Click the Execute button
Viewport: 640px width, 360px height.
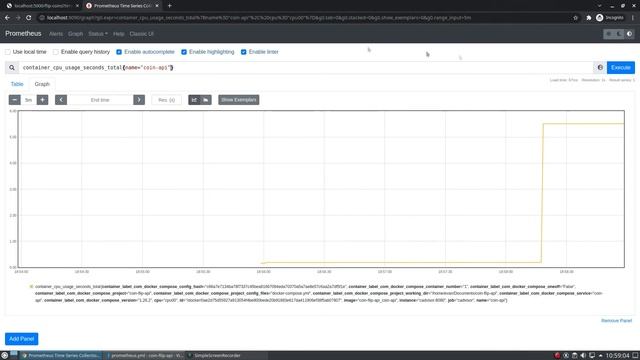point(621,68)
